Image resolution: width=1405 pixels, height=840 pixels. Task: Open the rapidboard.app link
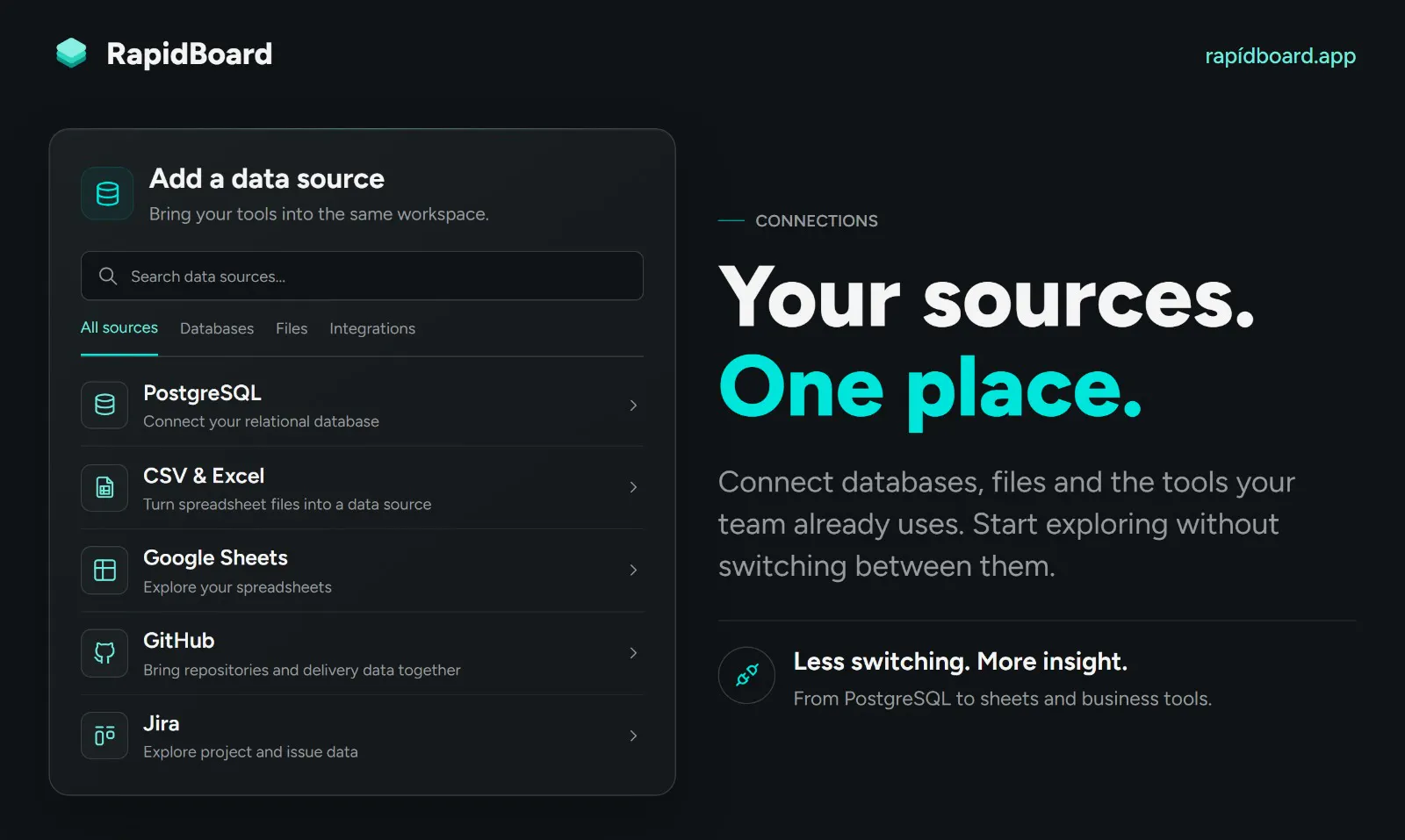click(x=1280, y=56)
